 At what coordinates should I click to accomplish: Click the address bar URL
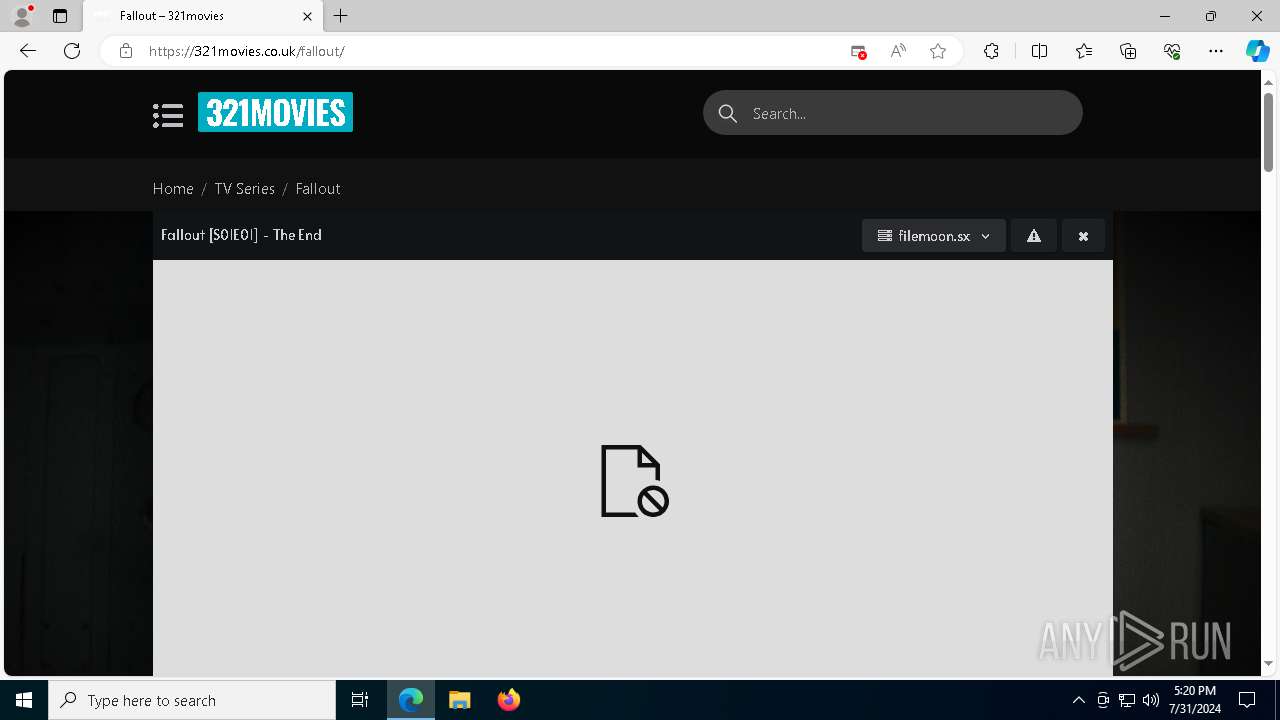[x=246, y=51]
